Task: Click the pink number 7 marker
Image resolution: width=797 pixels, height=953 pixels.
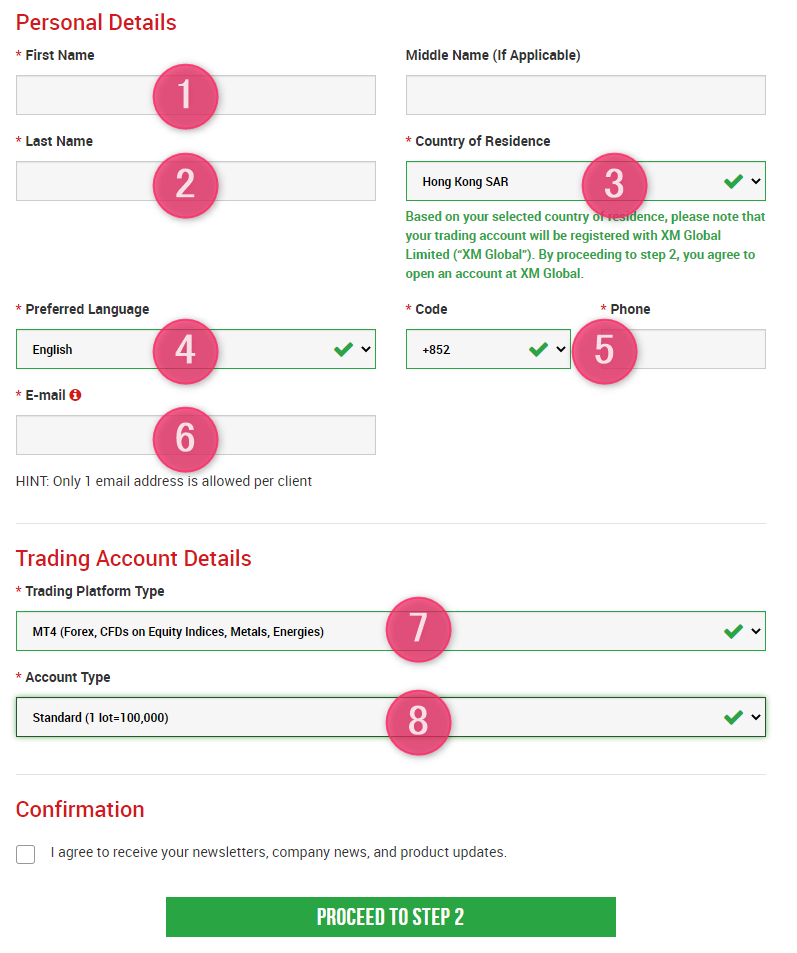Action: coord(418,628)
